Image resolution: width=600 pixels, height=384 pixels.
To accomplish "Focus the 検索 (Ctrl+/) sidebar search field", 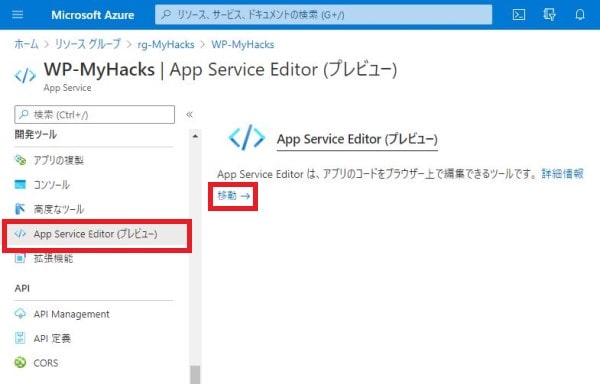I will coord(95,114).
